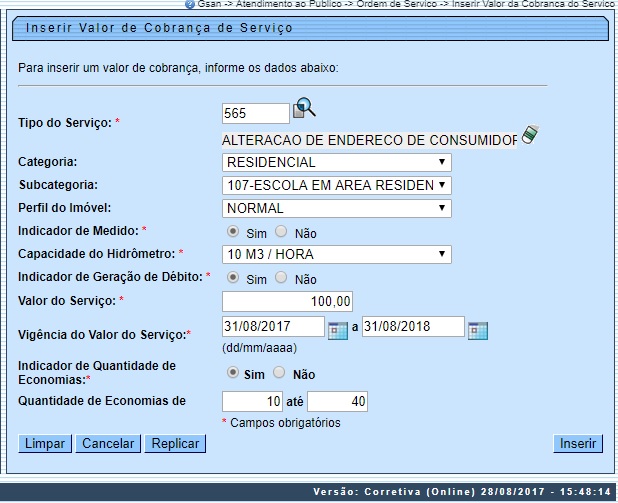Open the Categoria dropdown
618x503 pixels.
pos(336,162)
